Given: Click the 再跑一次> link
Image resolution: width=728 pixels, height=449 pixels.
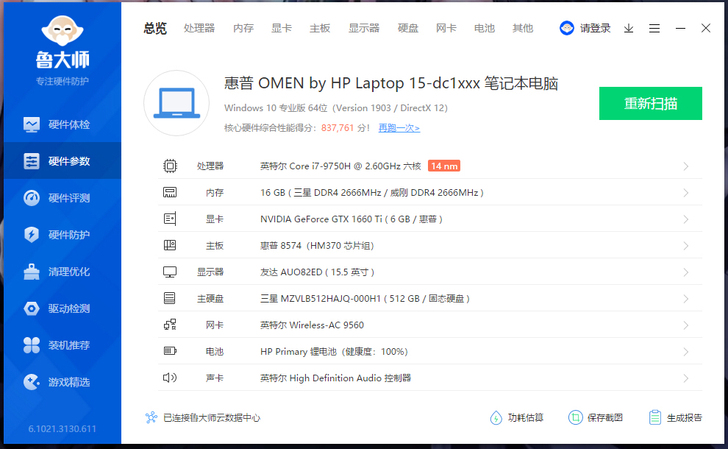Looking at the screenshot, I should click(x=399, y=128).
